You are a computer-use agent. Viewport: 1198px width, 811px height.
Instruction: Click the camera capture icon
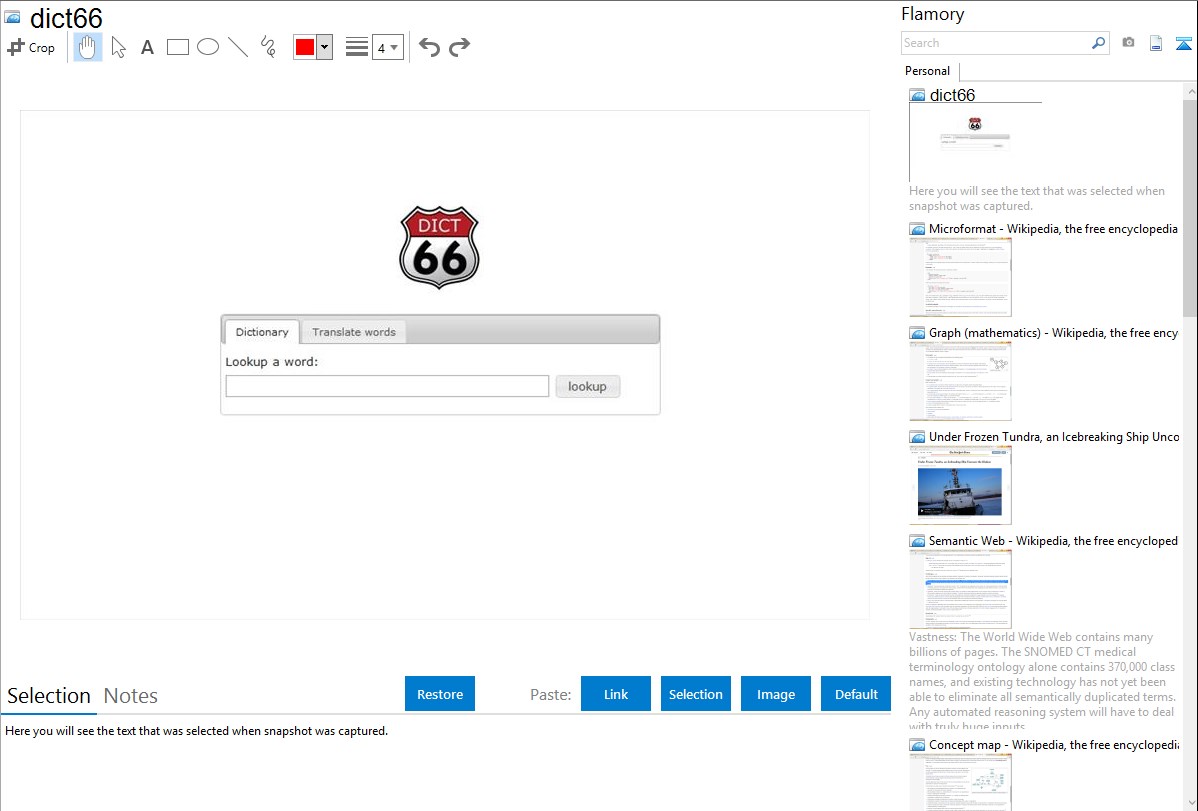point(1128,43)
